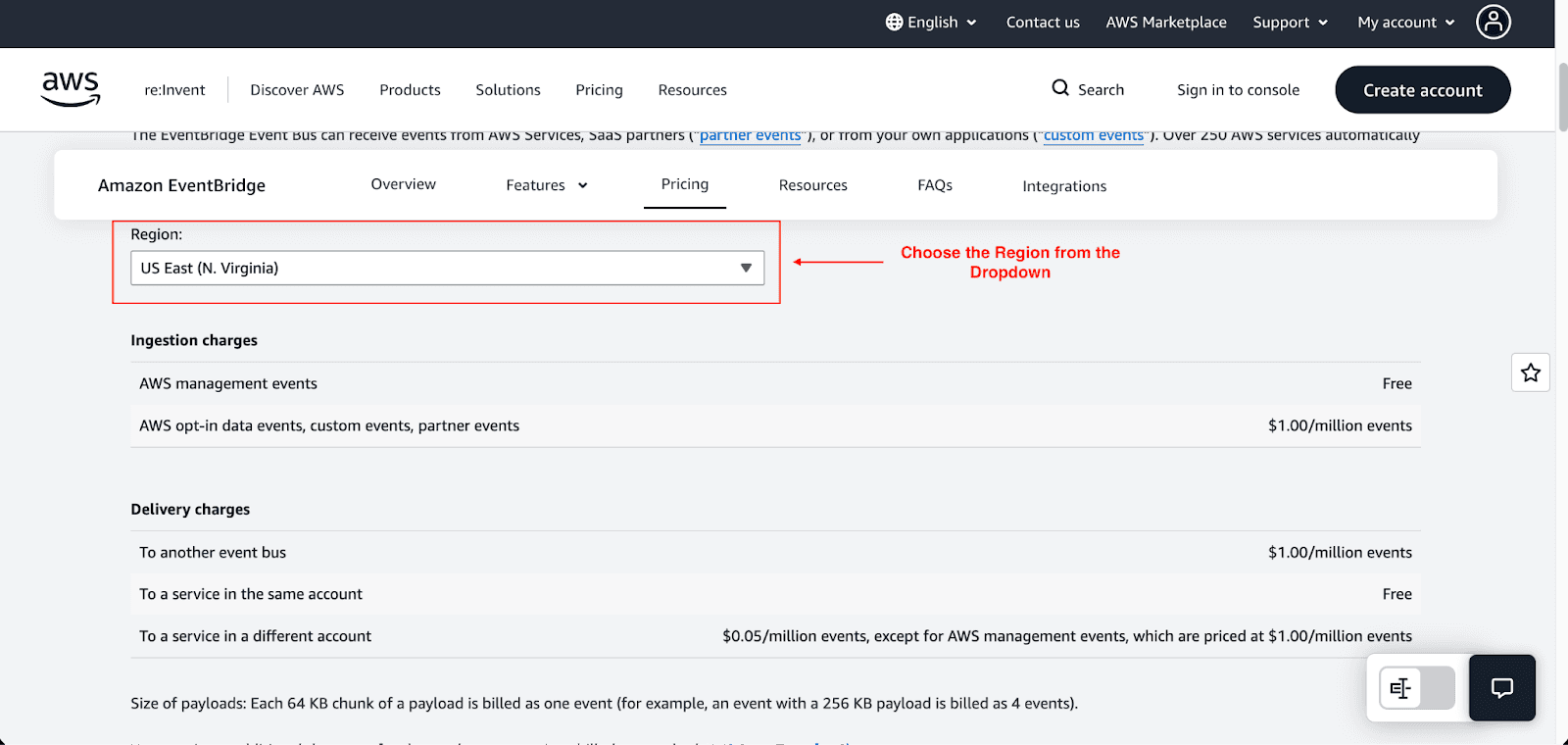Expand the Support menu

point(1291,22)
